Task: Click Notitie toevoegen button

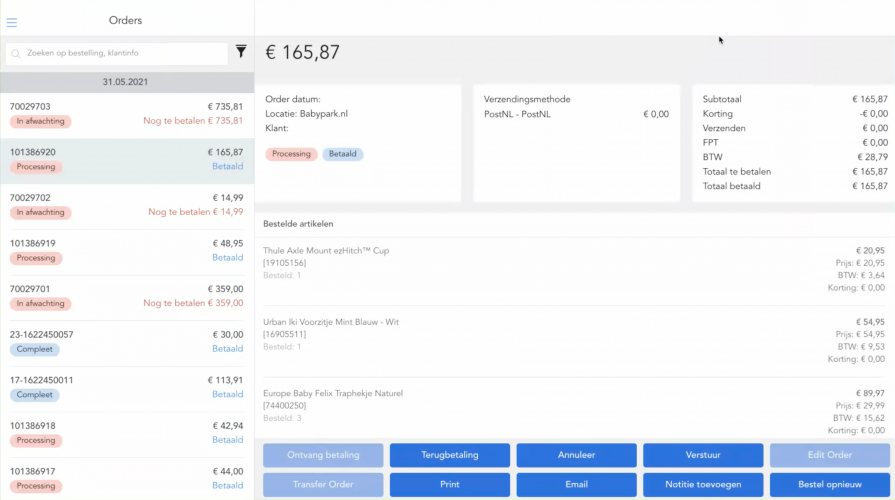Action: pyautogui.click(x=702, y=485)
